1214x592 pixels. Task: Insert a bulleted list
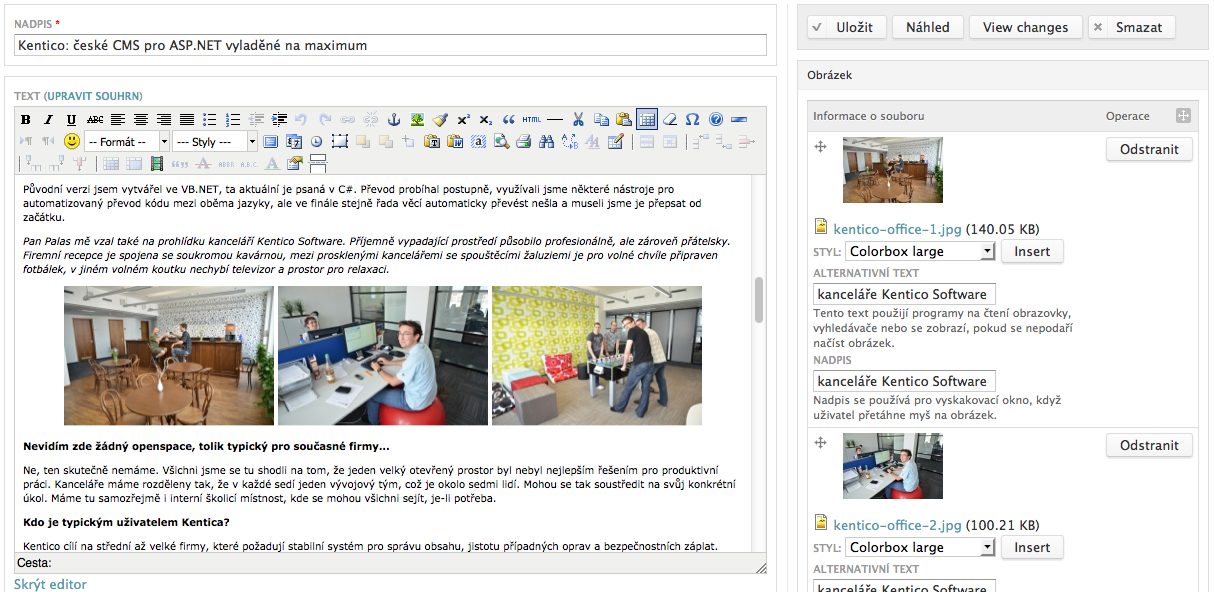[209, 120]
